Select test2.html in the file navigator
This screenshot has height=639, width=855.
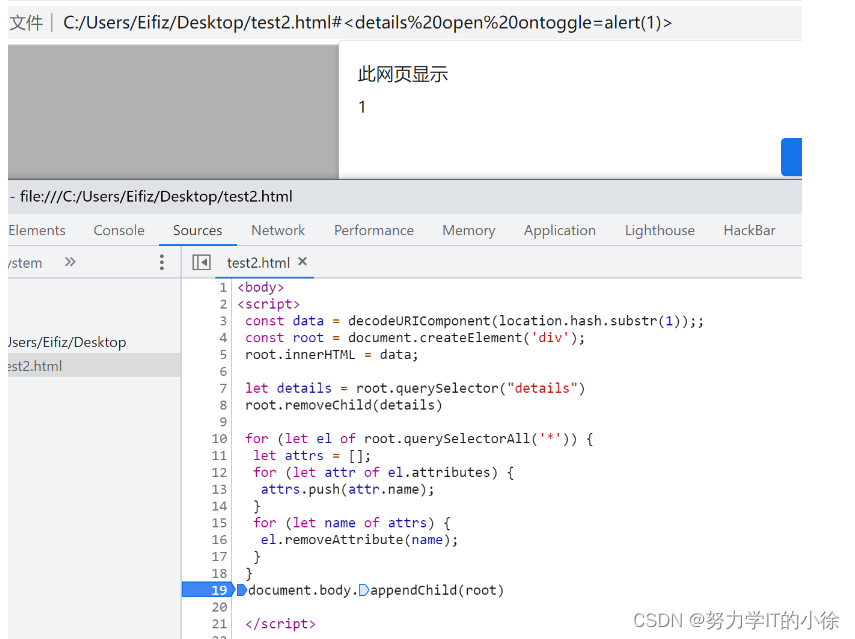[35, 366]
